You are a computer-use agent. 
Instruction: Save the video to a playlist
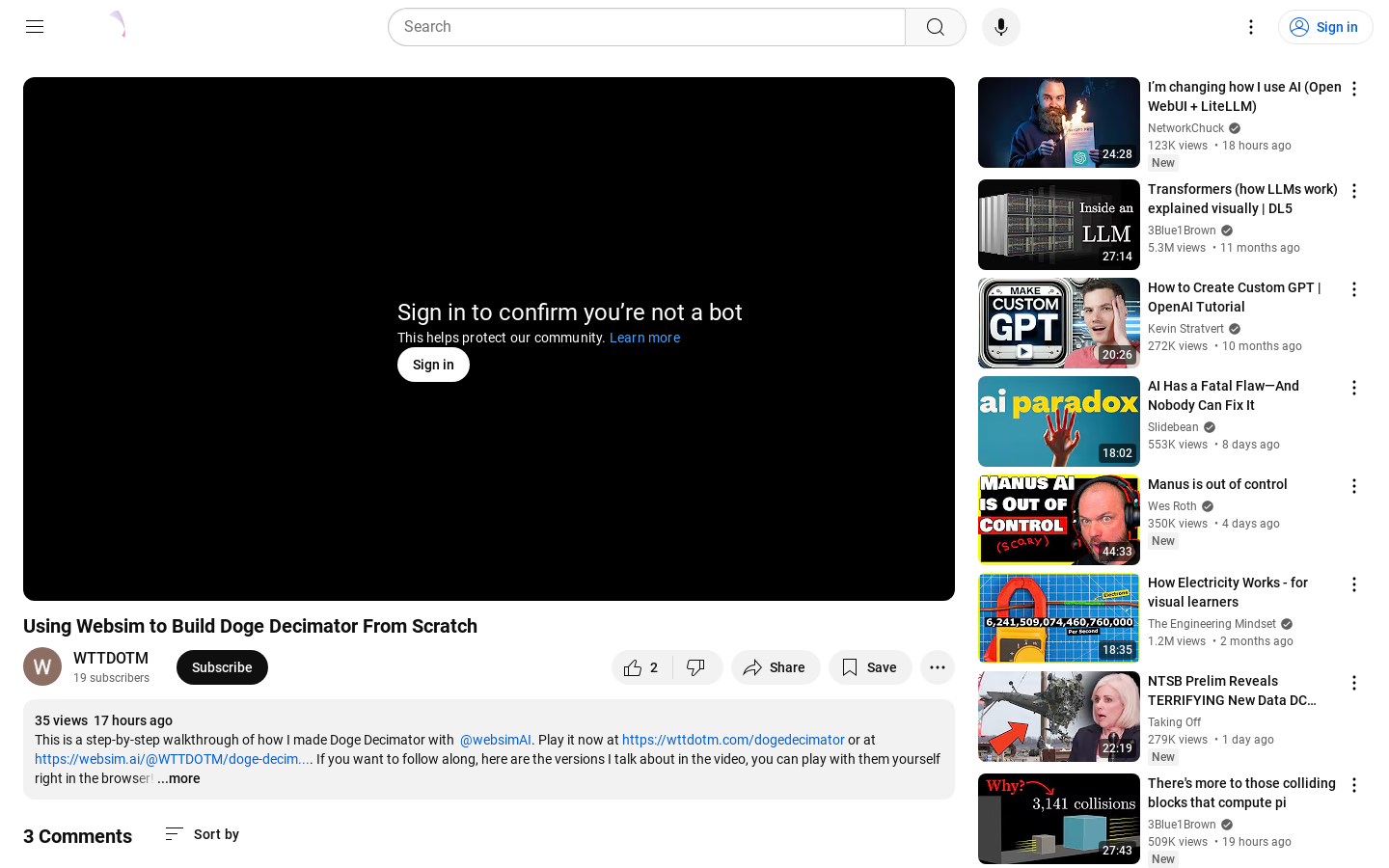[x=870, y=667]
